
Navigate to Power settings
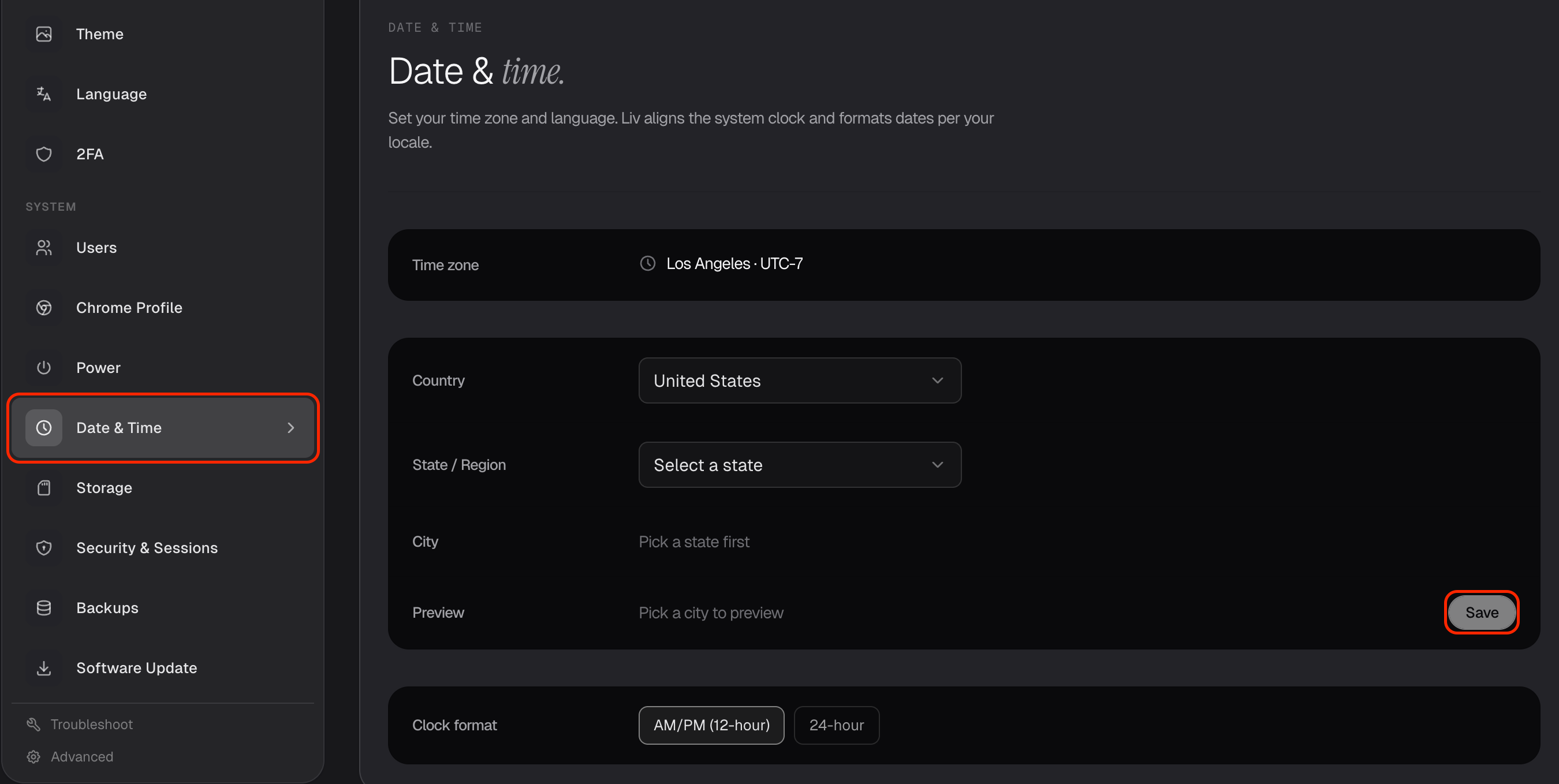(x=162, y=367)
